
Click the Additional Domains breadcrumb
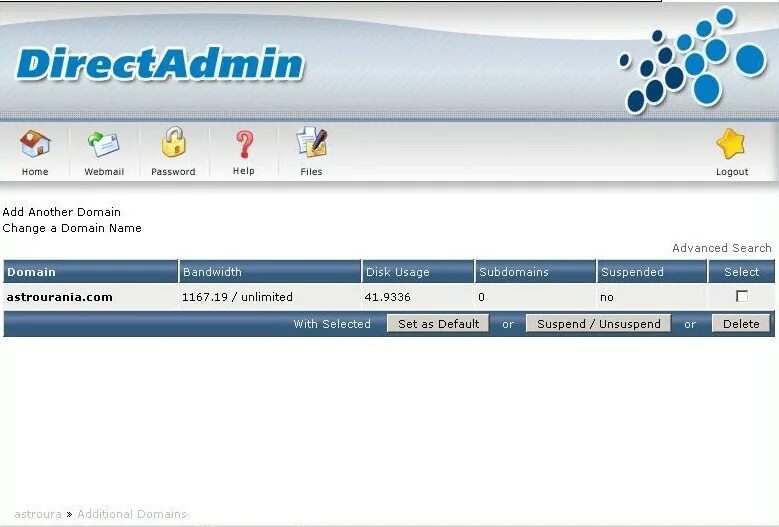click(x=132, y=514)
